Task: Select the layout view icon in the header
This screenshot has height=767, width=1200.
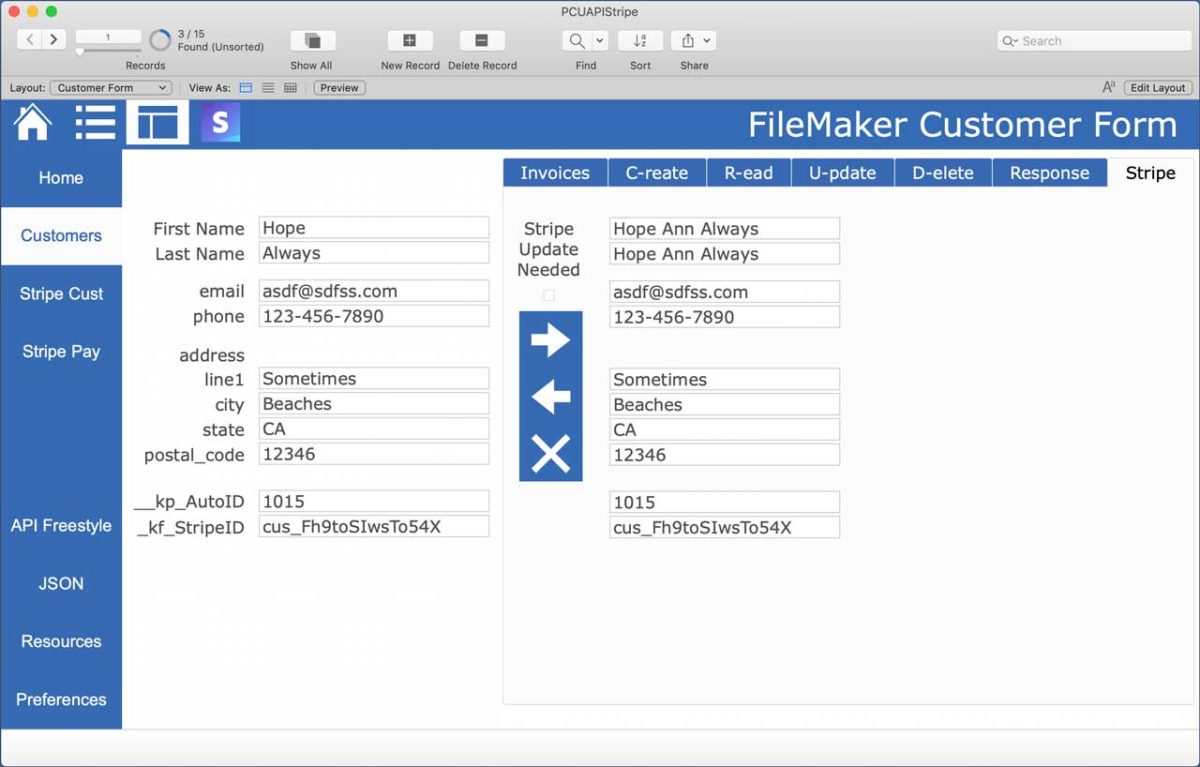Action: pos(156,122)
